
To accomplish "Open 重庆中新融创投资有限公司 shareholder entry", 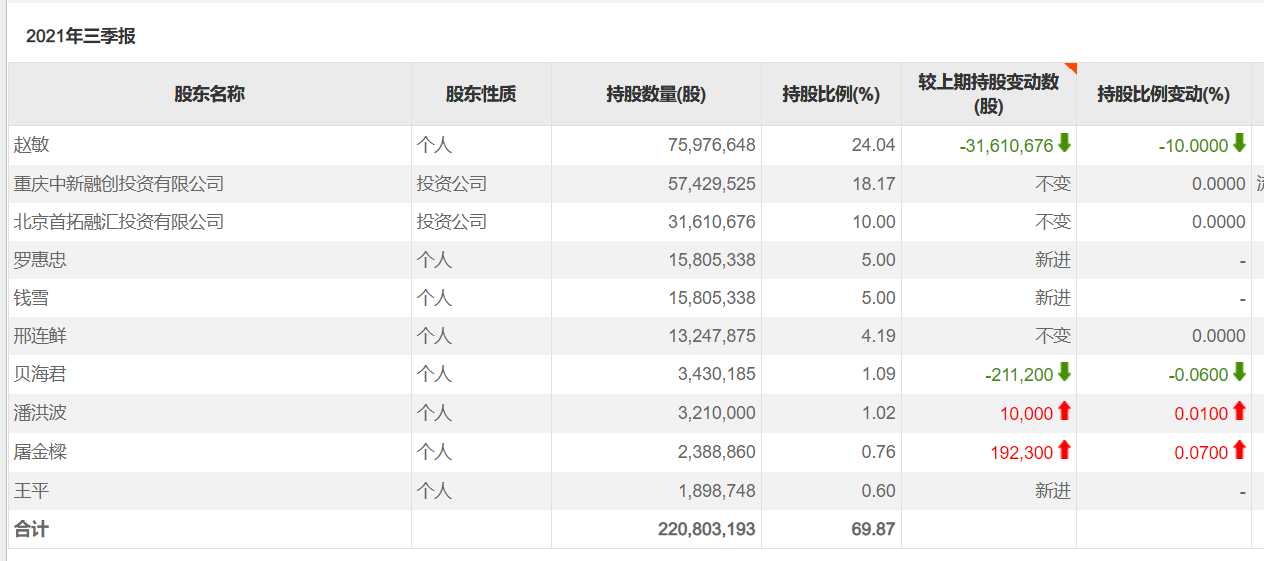I will click(119, 184).
